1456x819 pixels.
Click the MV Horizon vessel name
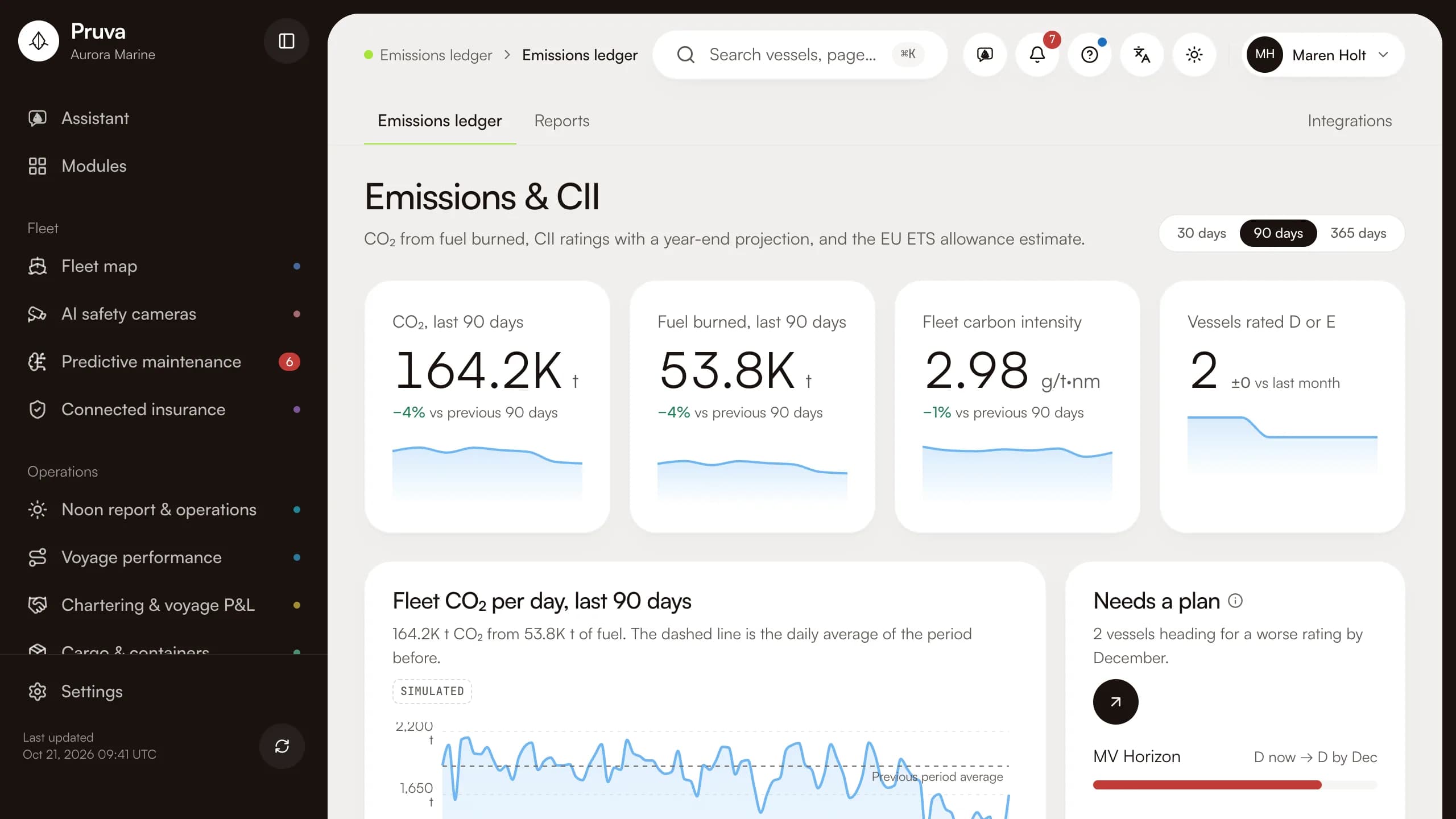1136,756
